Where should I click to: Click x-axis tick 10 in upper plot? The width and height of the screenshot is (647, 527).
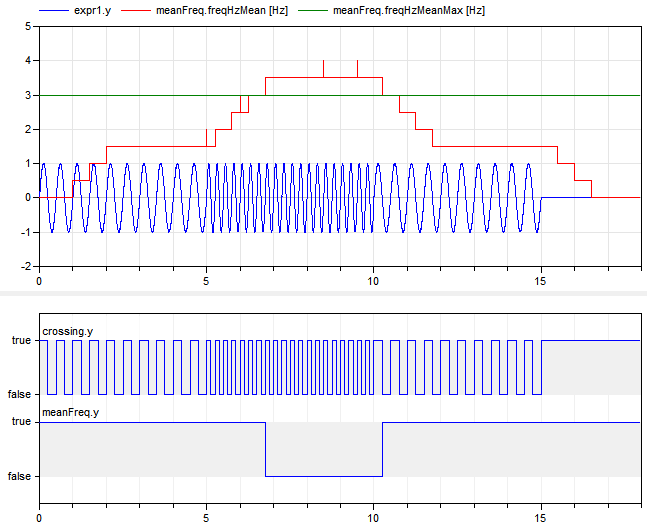click(373, 282)
